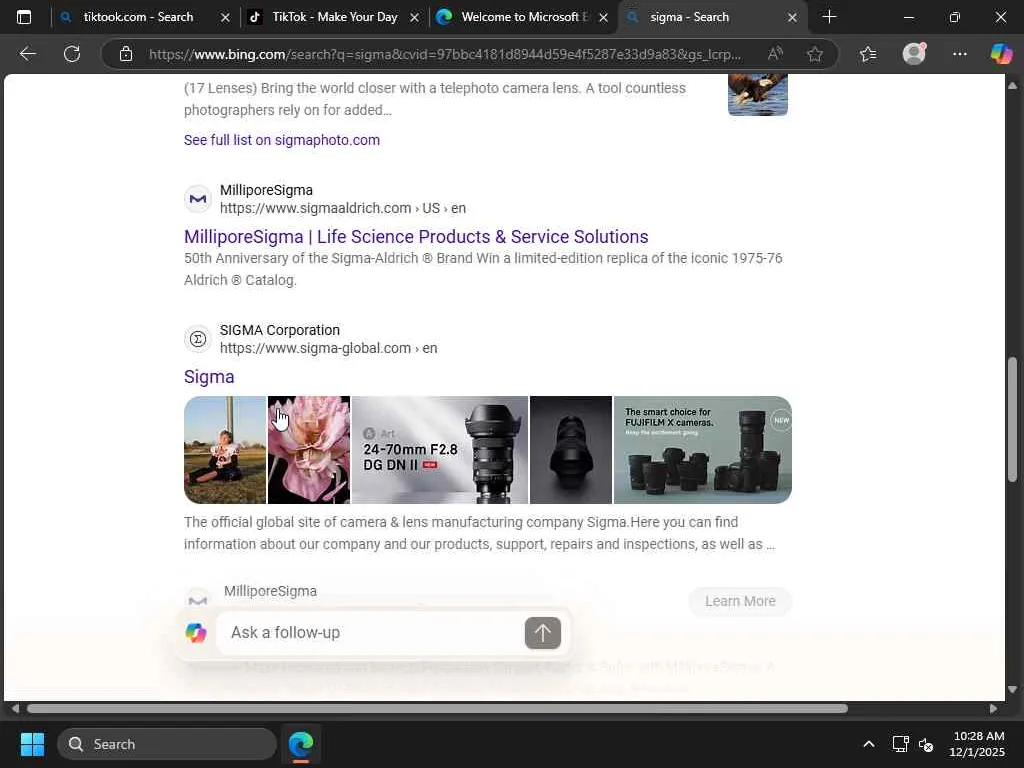Add this page to favorites star
The height and width of the screenshot is (768, 1024).
pos(814,54)
